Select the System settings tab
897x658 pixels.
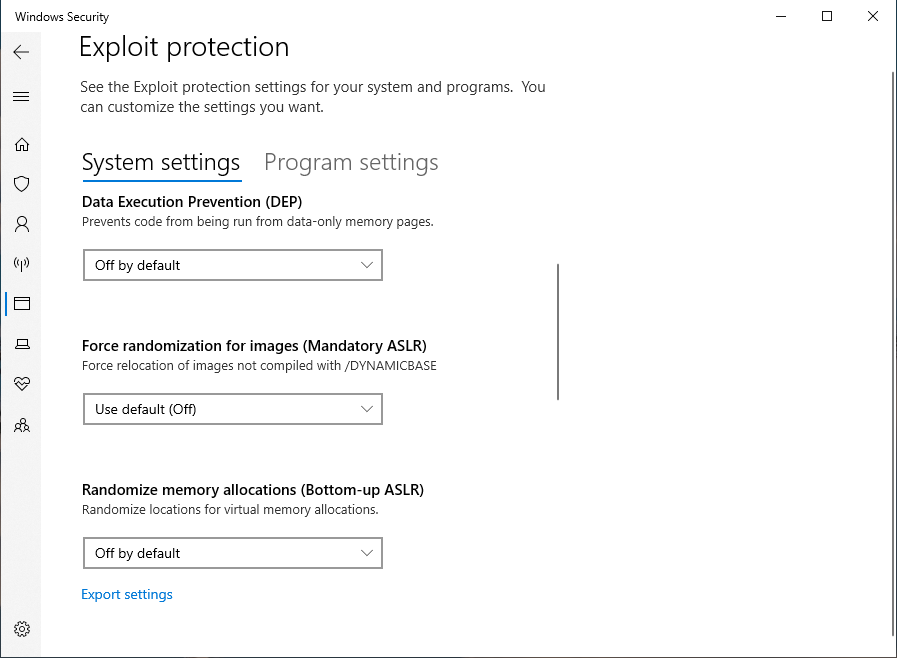tap(161, 162)
